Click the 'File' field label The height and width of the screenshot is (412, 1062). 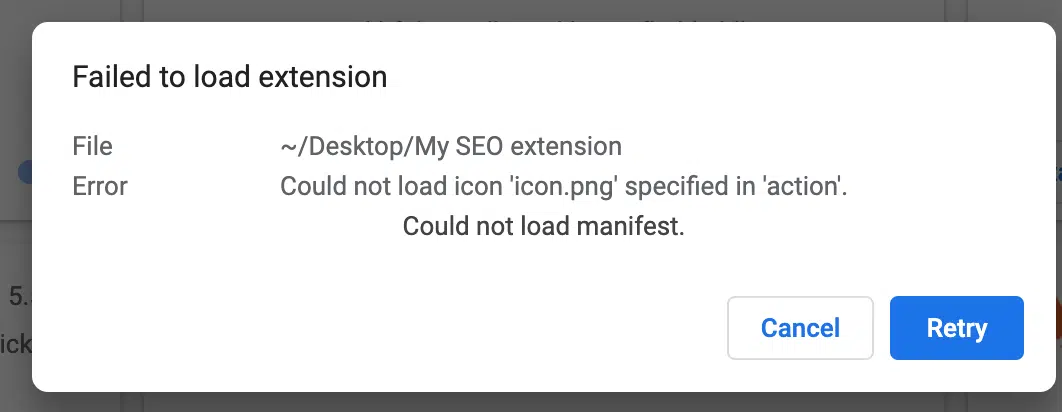click(92, 146)
